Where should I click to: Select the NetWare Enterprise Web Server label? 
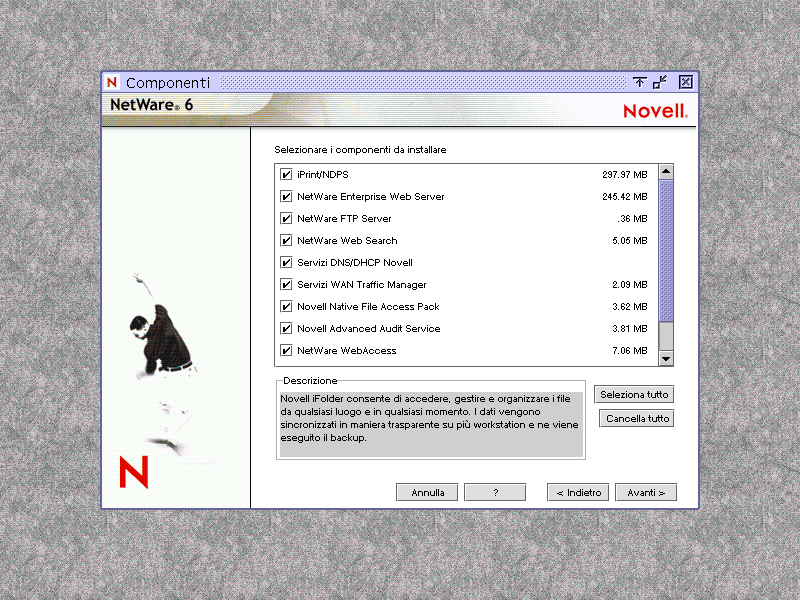pos(370,196)
